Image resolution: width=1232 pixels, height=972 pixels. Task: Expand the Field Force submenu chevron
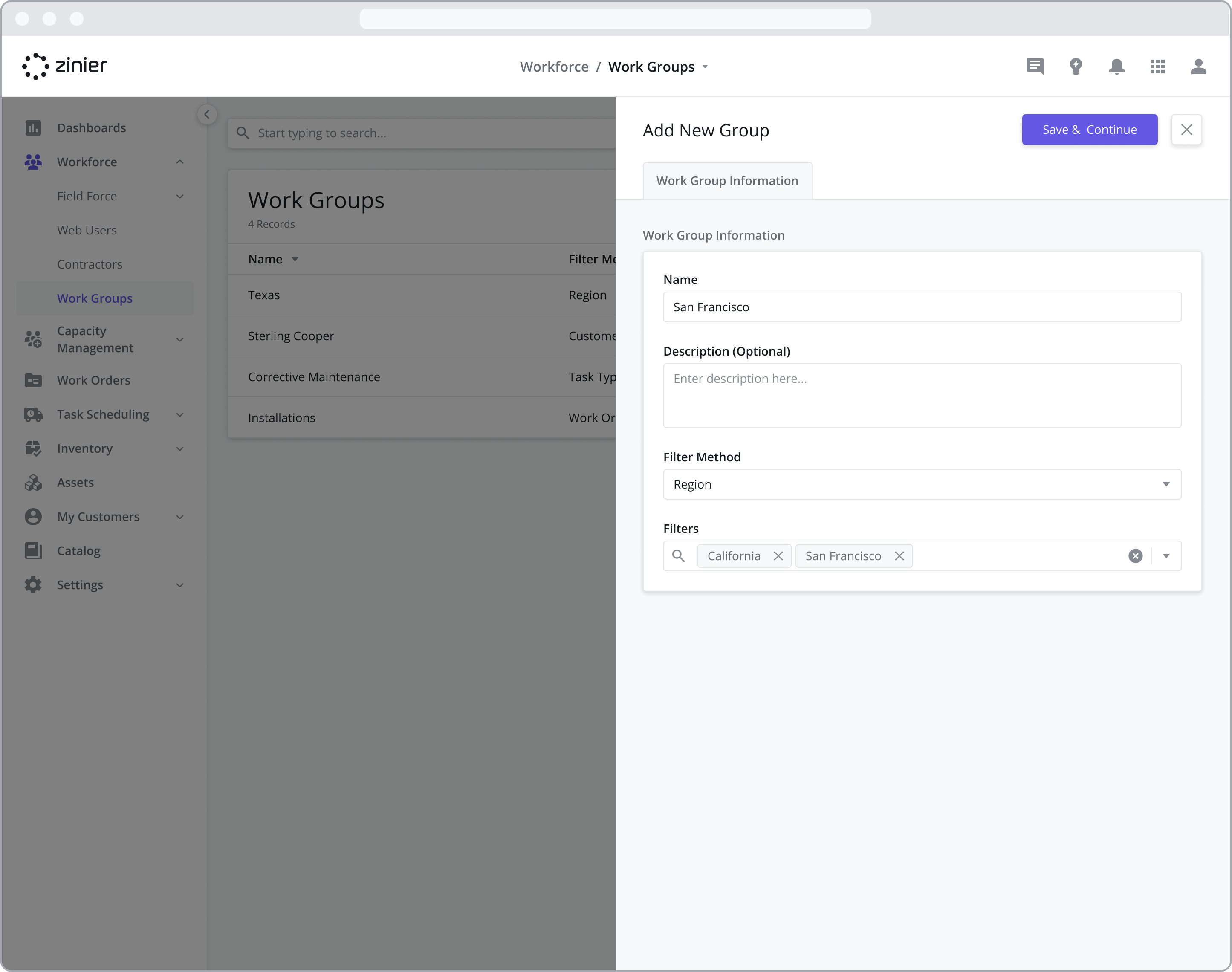pos(180,197)
